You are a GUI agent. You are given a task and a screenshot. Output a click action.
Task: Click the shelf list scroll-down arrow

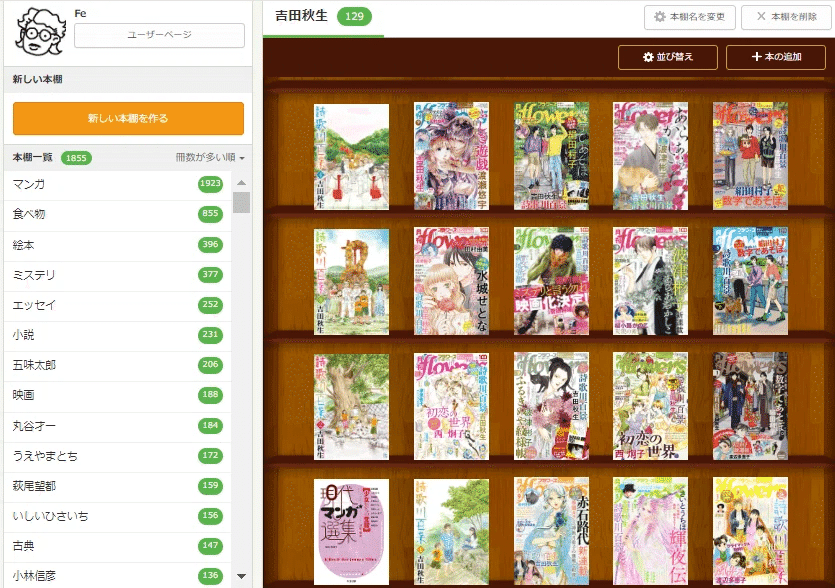tap(241, 576)
